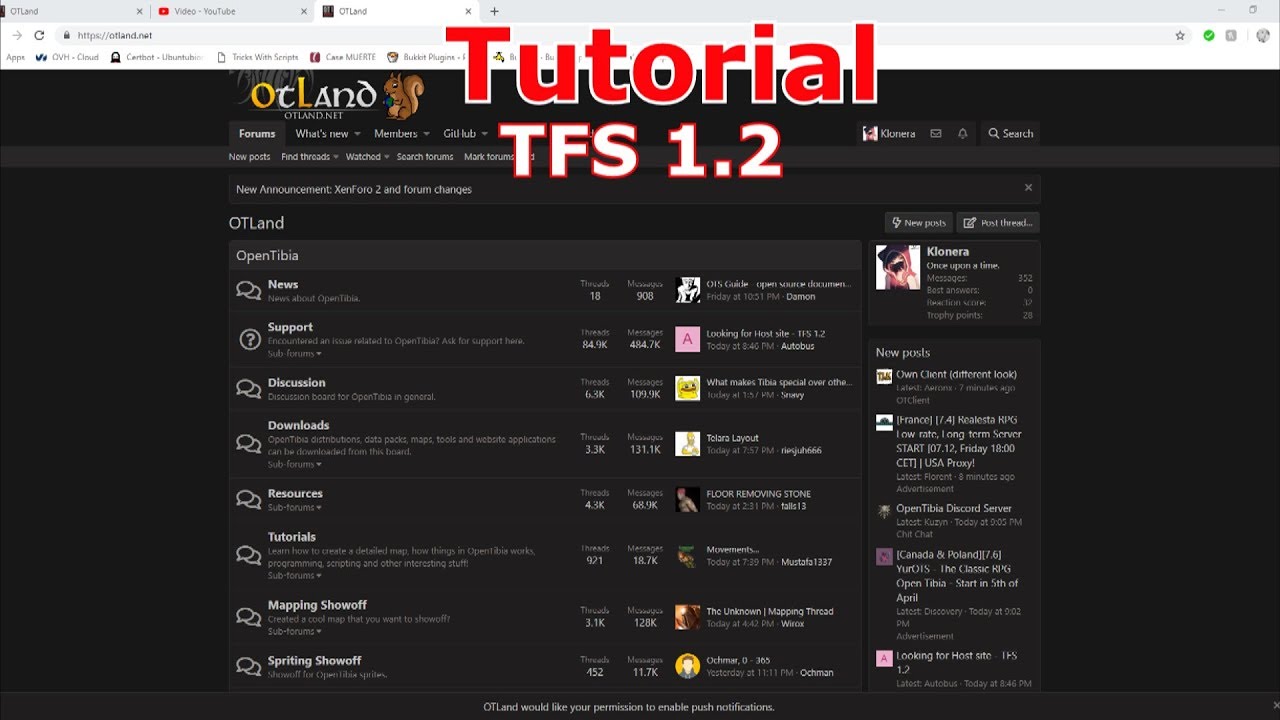Open the Mapping Showoff forum link
Viewport: 1280px width, 720px height.
317,605
